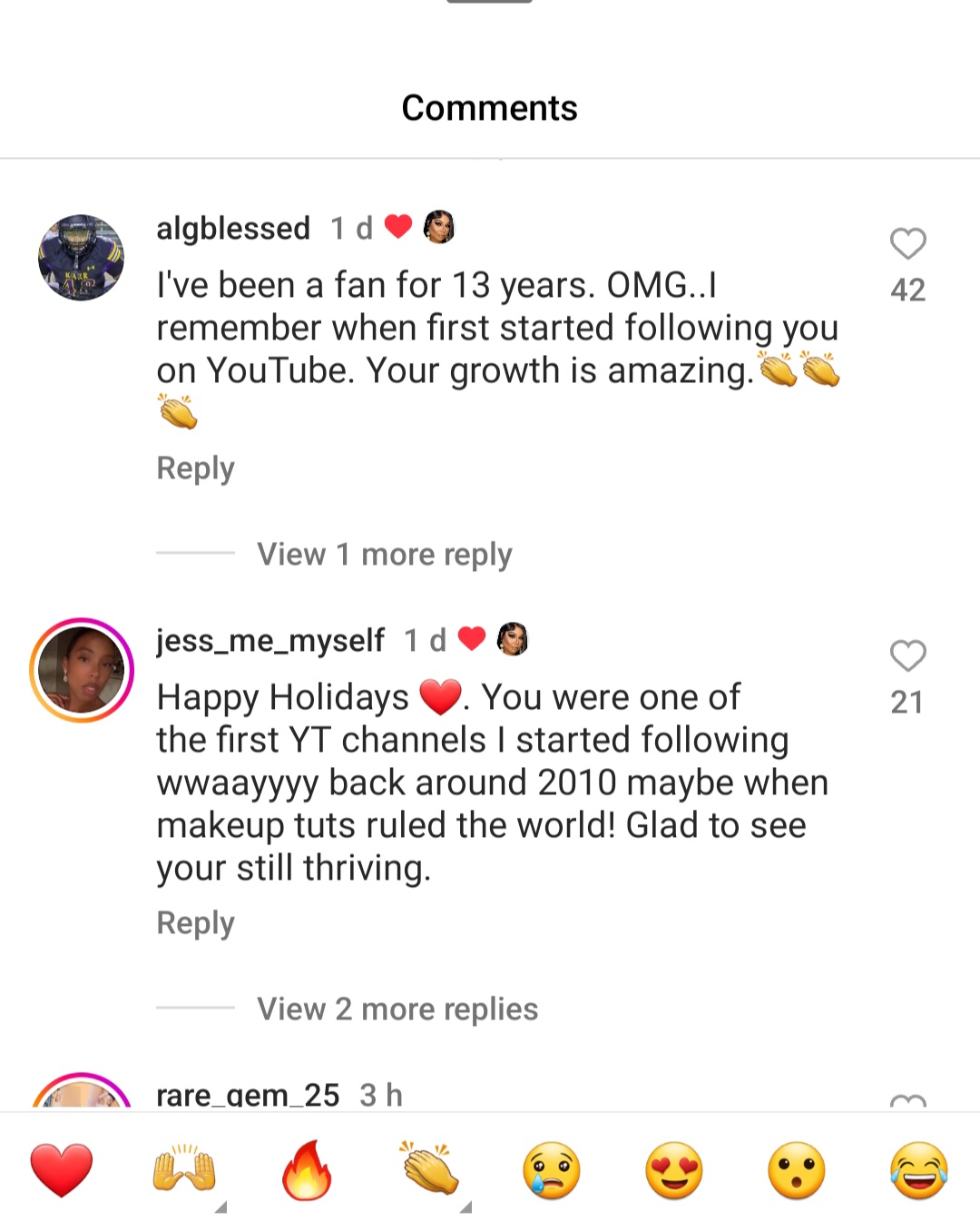View jess_me_myself's story profile picture
980x1221 pixels.
[x=82, y=670]
